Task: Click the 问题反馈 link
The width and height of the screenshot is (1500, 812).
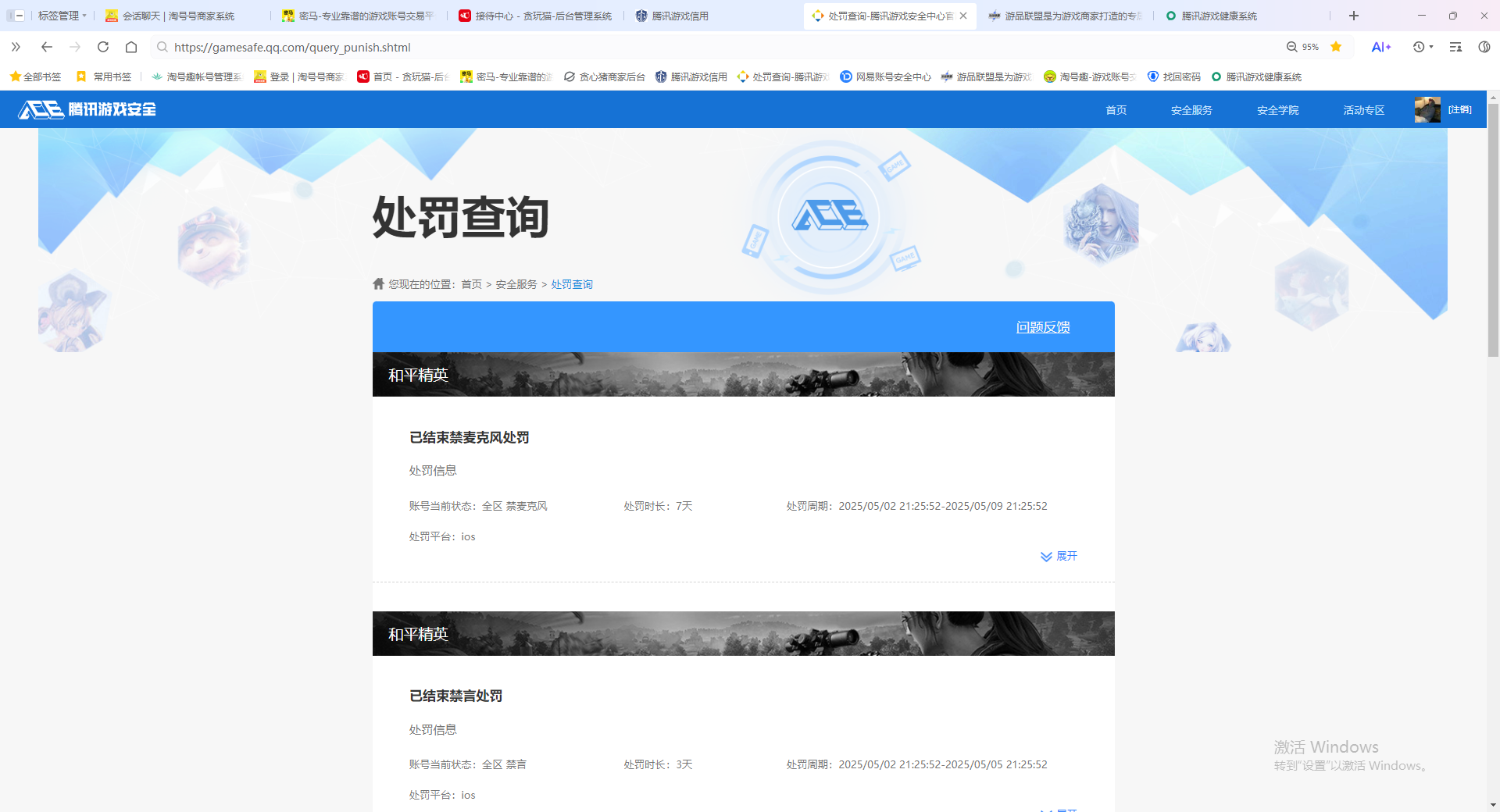Action: tap(1043, 327)
